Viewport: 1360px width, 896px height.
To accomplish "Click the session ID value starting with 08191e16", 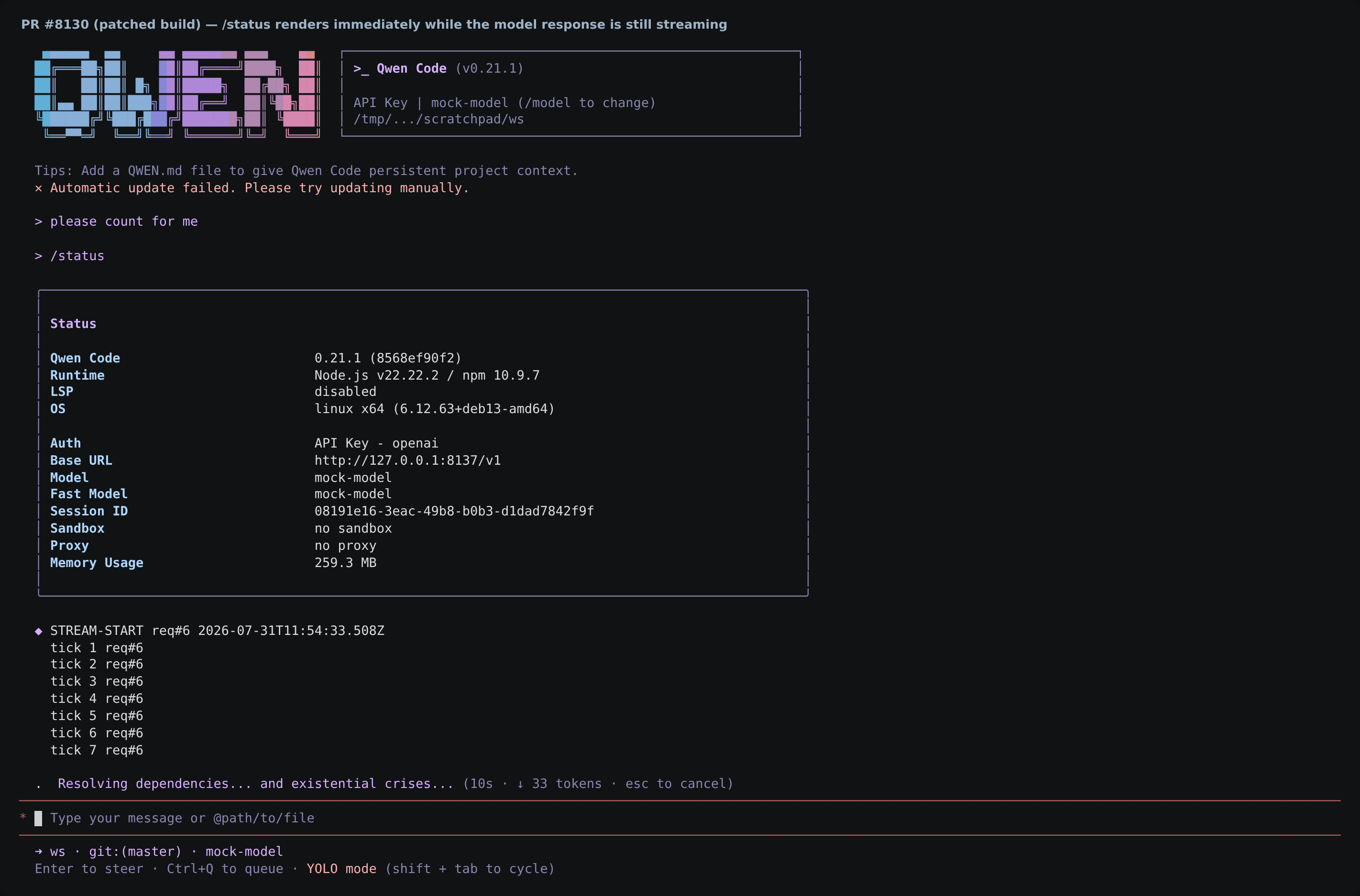I will (x=454, y=511).
